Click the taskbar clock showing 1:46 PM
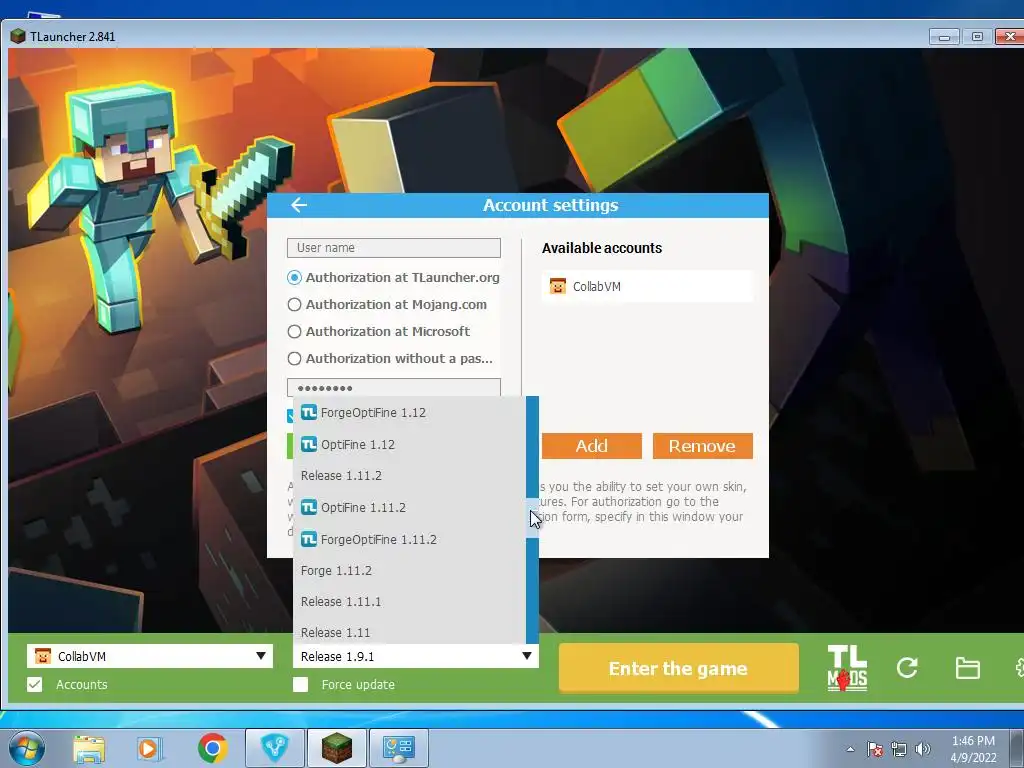The image size is (1024, 768). 973,749
